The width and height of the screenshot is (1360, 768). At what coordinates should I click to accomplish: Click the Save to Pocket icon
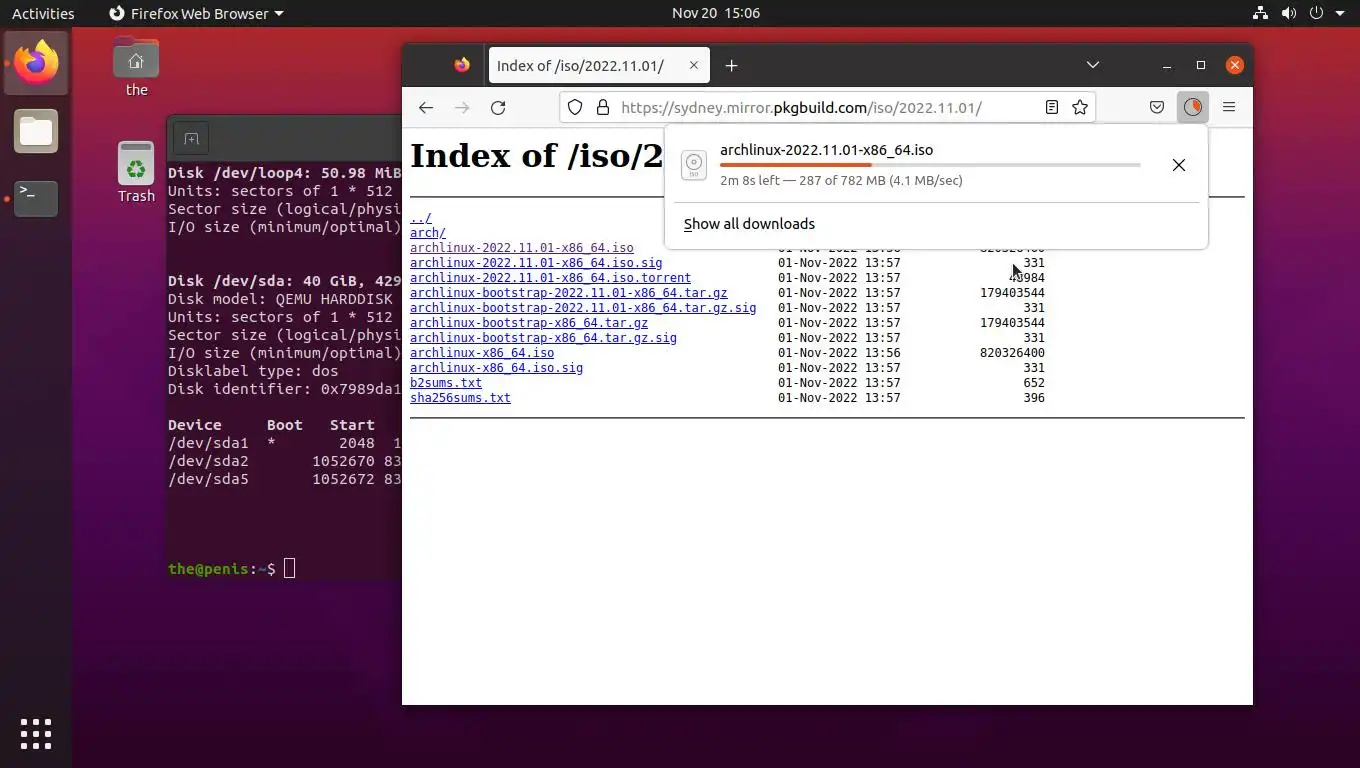click(1157, 107)
